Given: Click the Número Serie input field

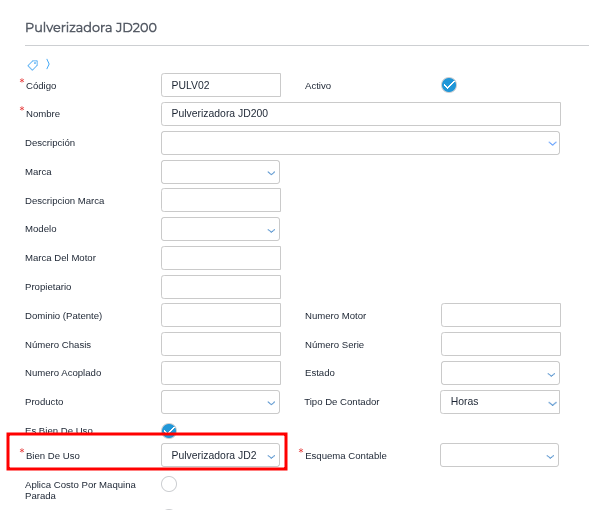Looking at the screenshot, I should (x=501, y=344).
